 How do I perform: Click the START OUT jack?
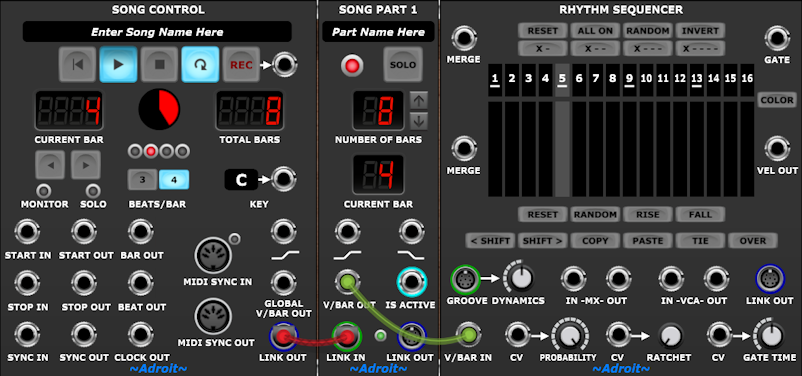(x=84, y=232)
